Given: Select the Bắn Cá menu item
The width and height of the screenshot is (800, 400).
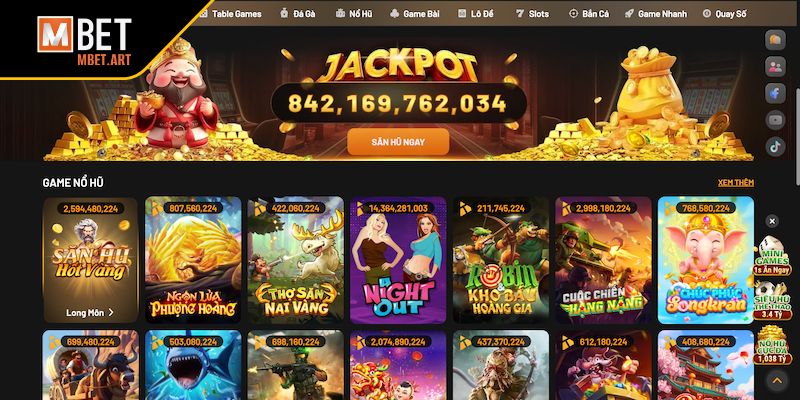Looking at the screenshot, I should pos(589,14).
